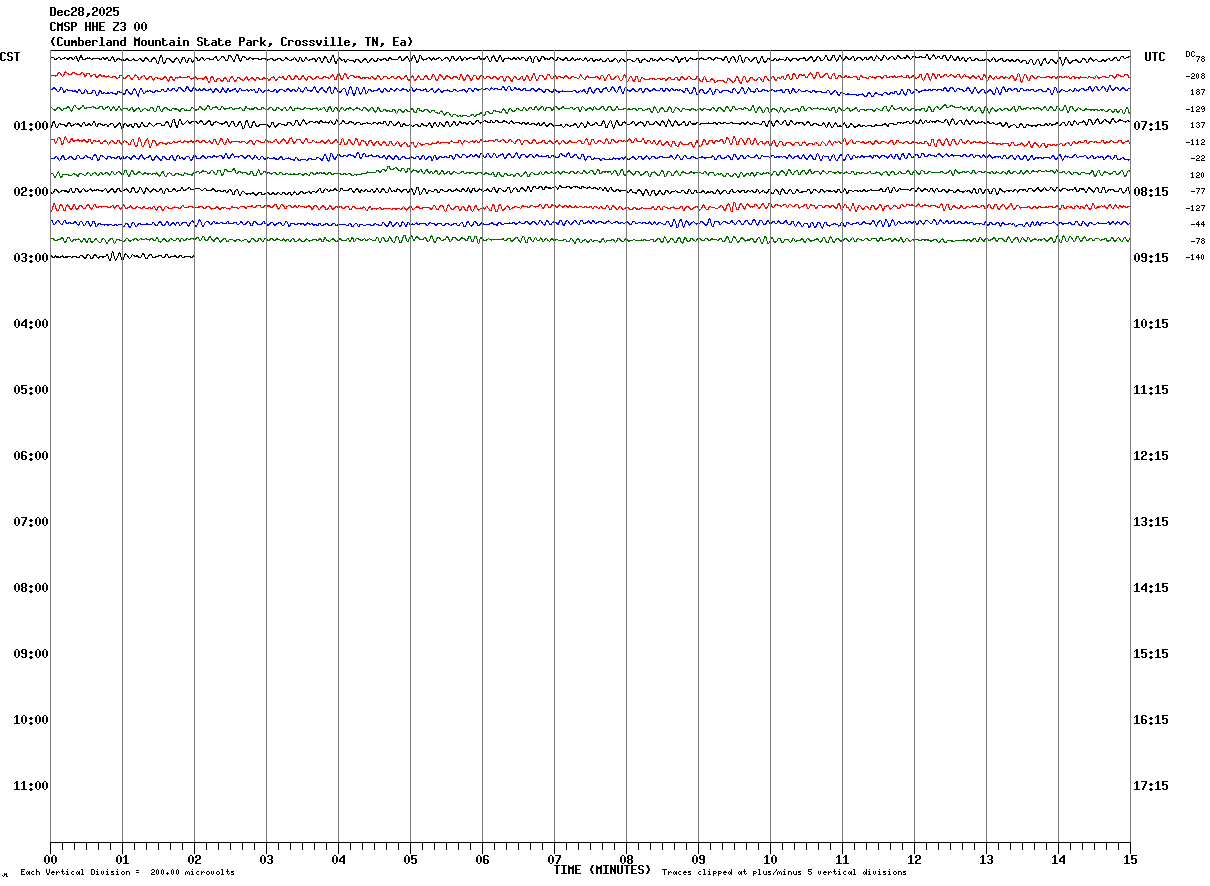Click DC offset value -140
This screenshot has width=1210, height=886.
[1195, 257]
